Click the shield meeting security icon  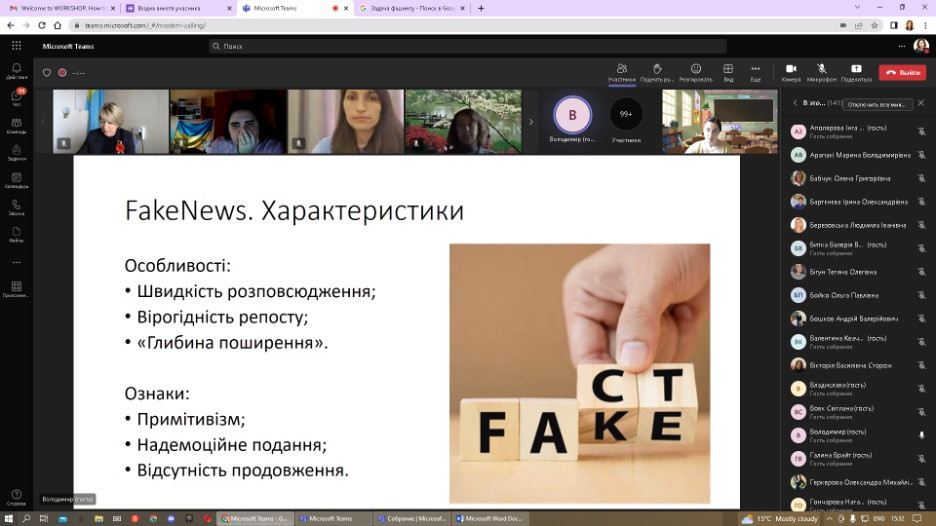point(47,73)
